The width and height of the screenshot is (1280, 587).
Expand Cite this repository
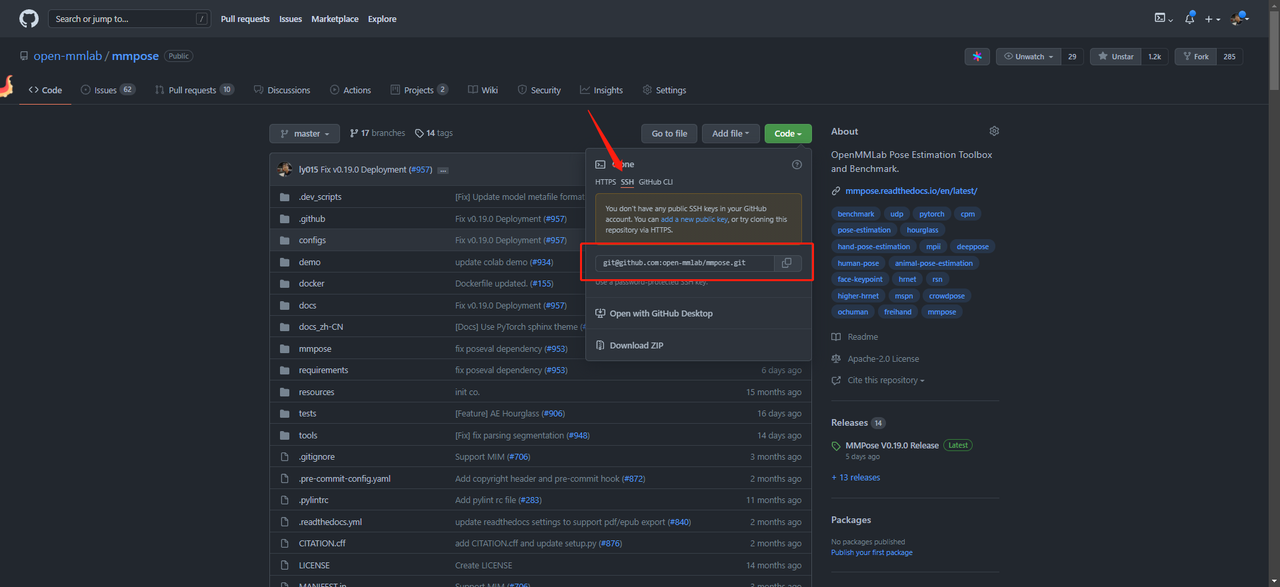[x=877, y=380]
